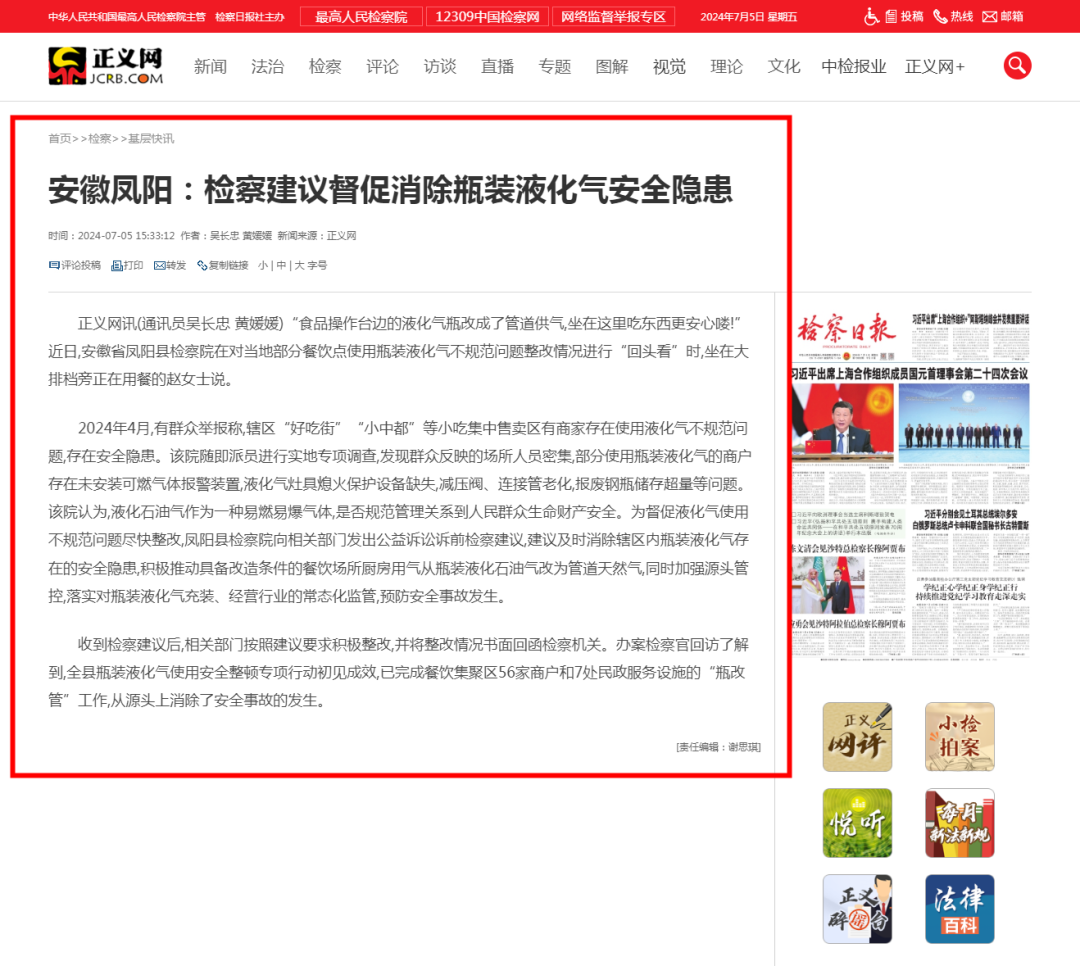This screenshot has height=966, width=1080.
Task: Copy article link with 复制链接
Action: [222, 265]
